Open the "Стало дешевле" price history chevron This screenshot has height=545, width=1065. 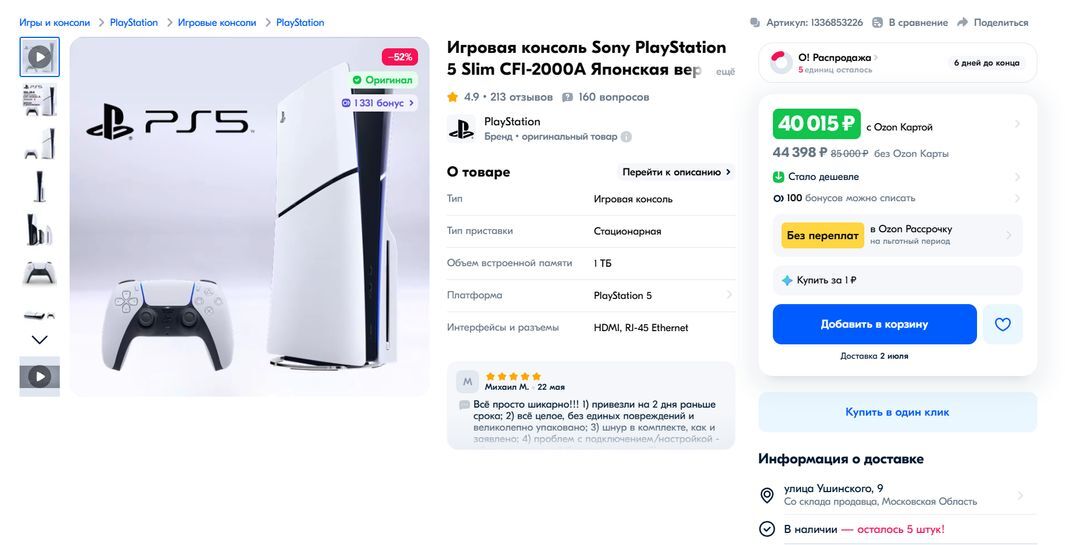point(1017,177)
